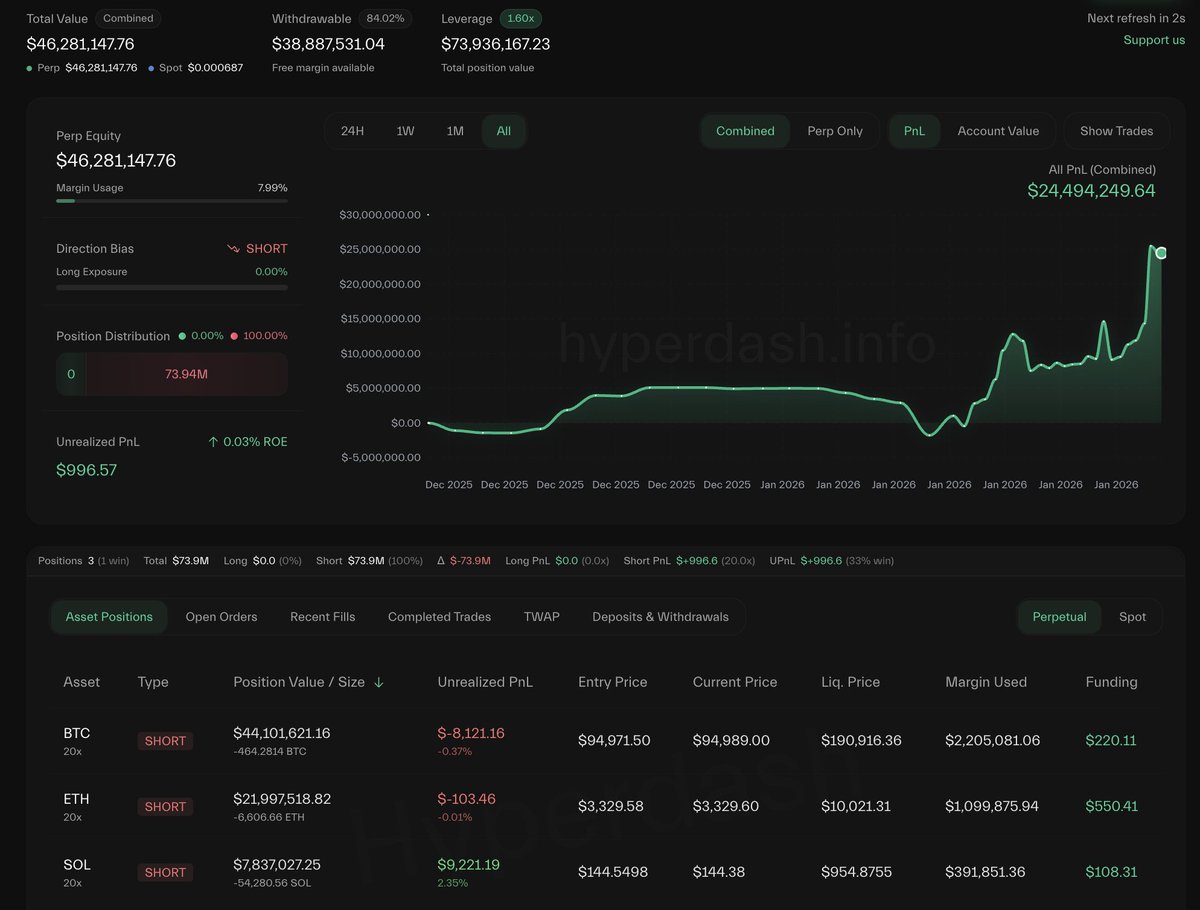Click the green dot next to Perp
The image size is (1200, 910).
pos(30,68)
